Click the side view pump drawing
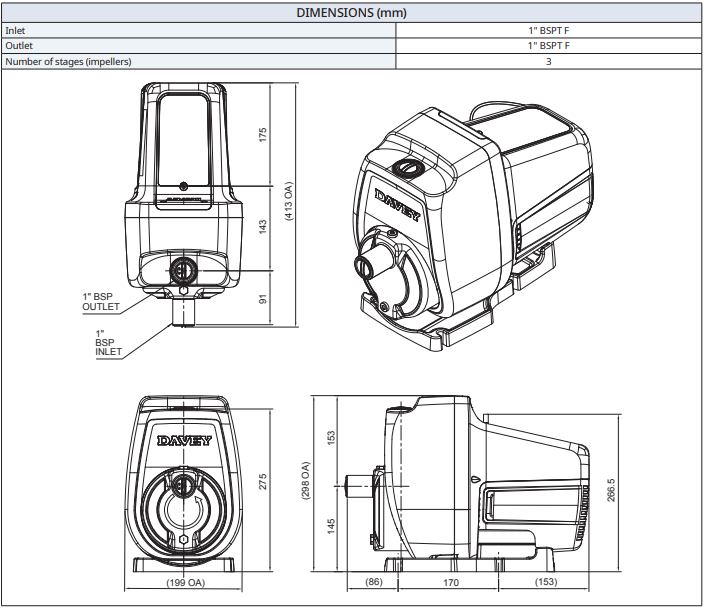This screenshot has width=711, height=609. pyautogui.click(x=467, y=484)
